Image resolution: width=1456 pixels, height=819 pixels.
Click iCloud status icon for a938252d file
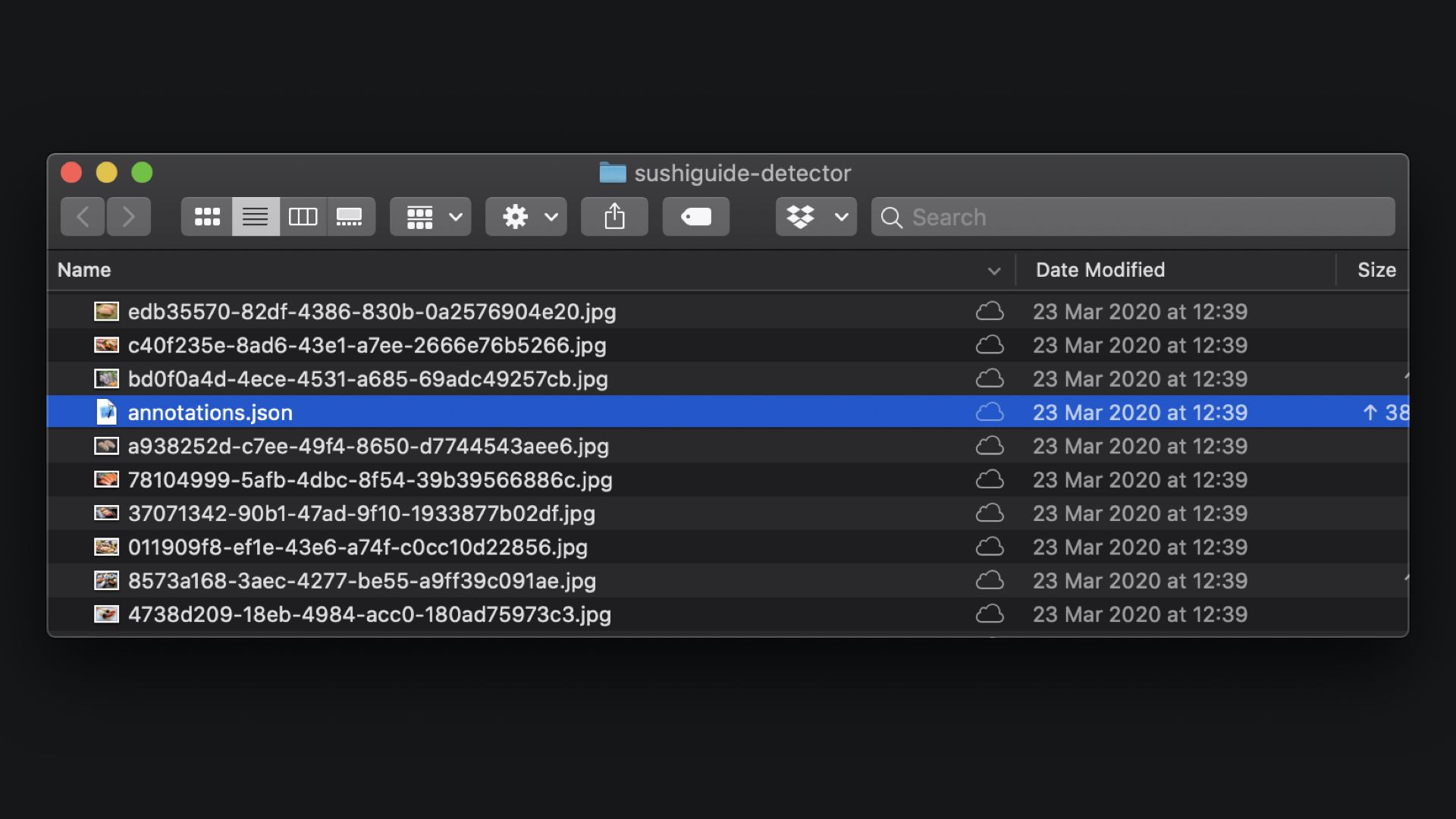point(990,446)
